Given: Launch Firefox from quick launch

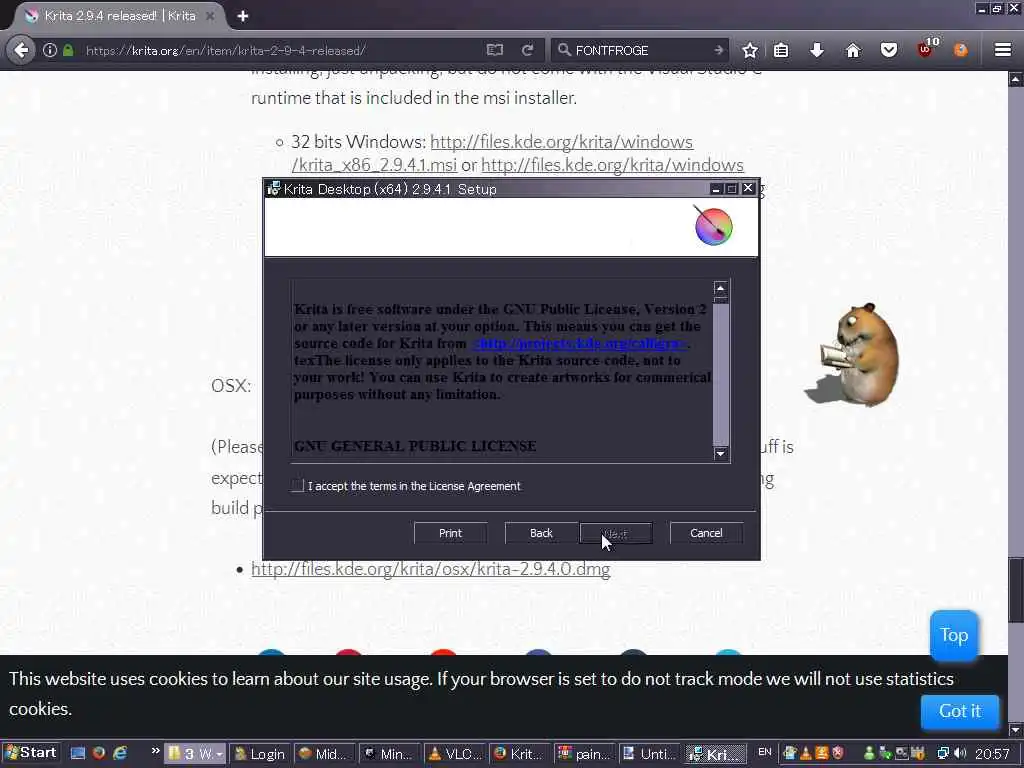Looking at the screenshot, I should [99, 753].
